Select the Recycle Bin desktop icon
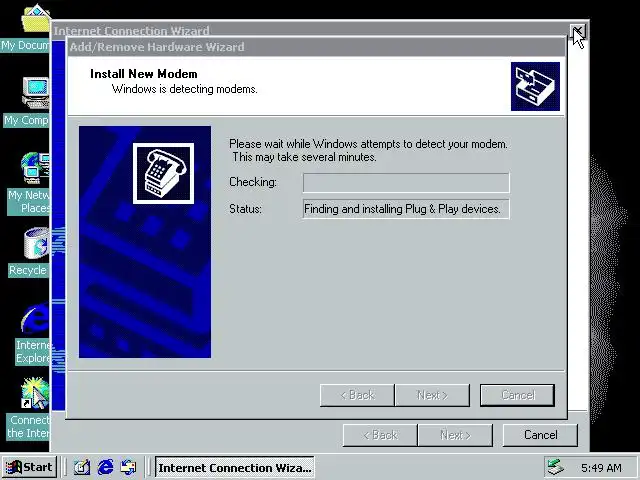640x480 pixels. pos(36,243)
